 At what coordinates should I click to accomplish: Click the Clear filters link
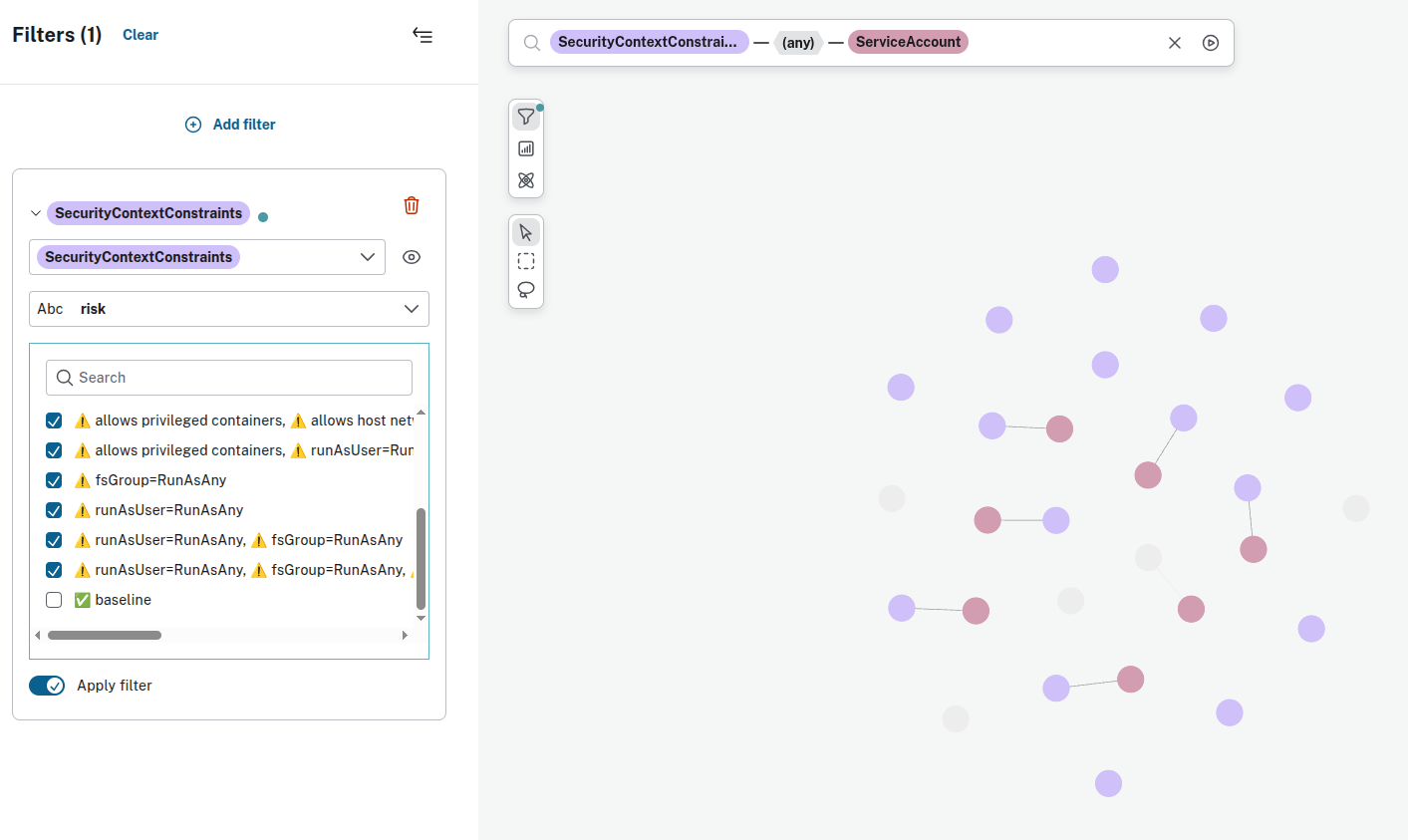point(141,35)
